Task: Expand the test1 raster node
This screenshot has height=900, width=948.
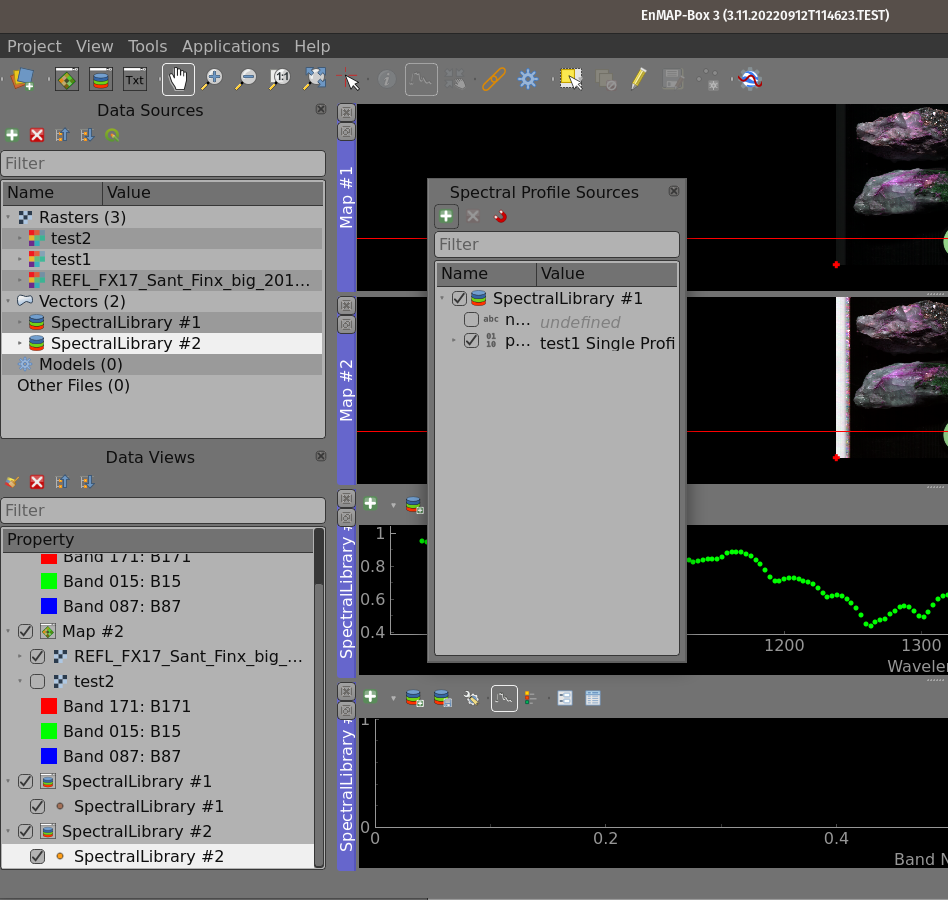Action: (20, 259)
